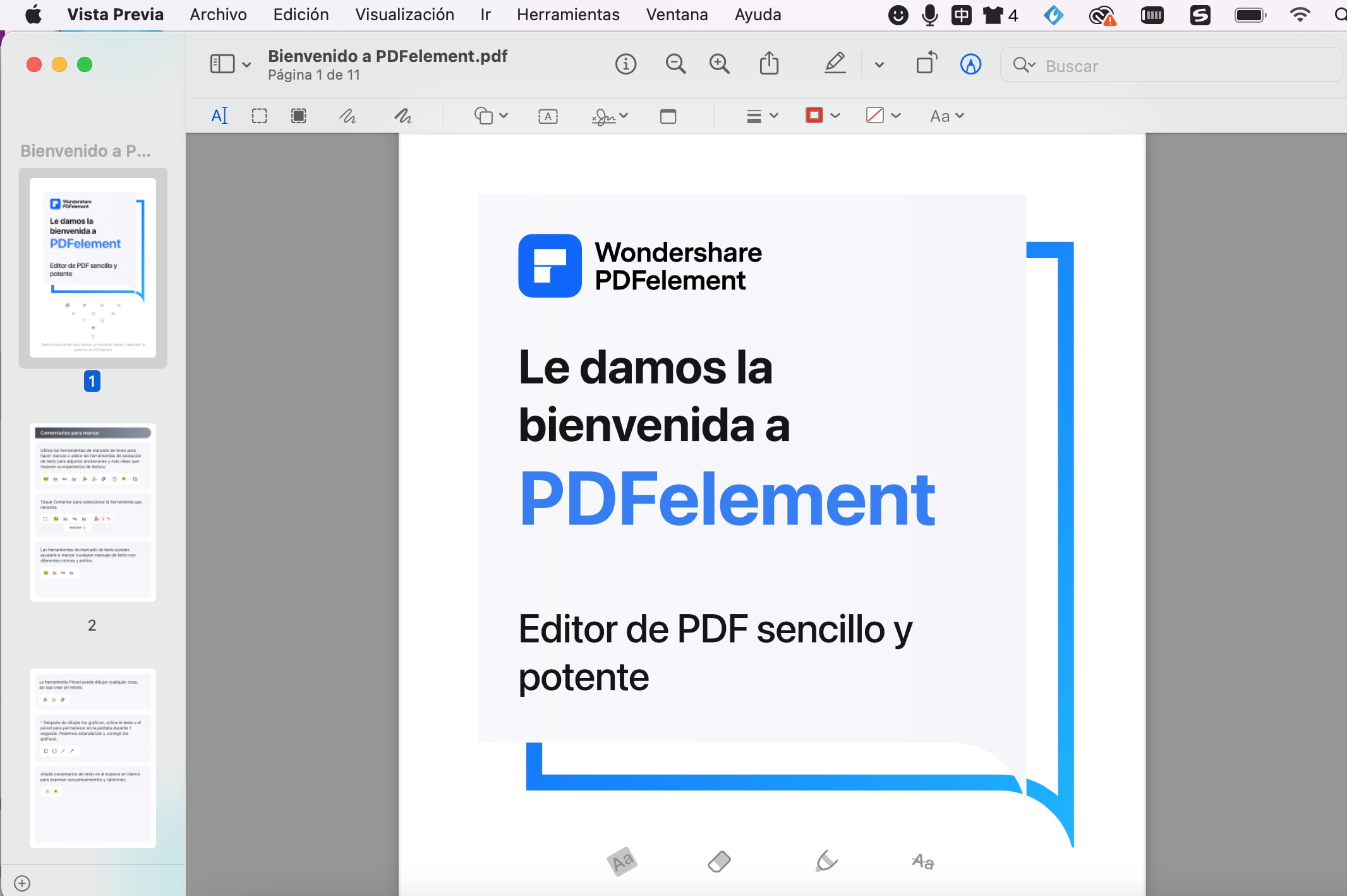Open the Ventana menu
This screenshot has width=1347, height=896.
[x=677, y=15]
